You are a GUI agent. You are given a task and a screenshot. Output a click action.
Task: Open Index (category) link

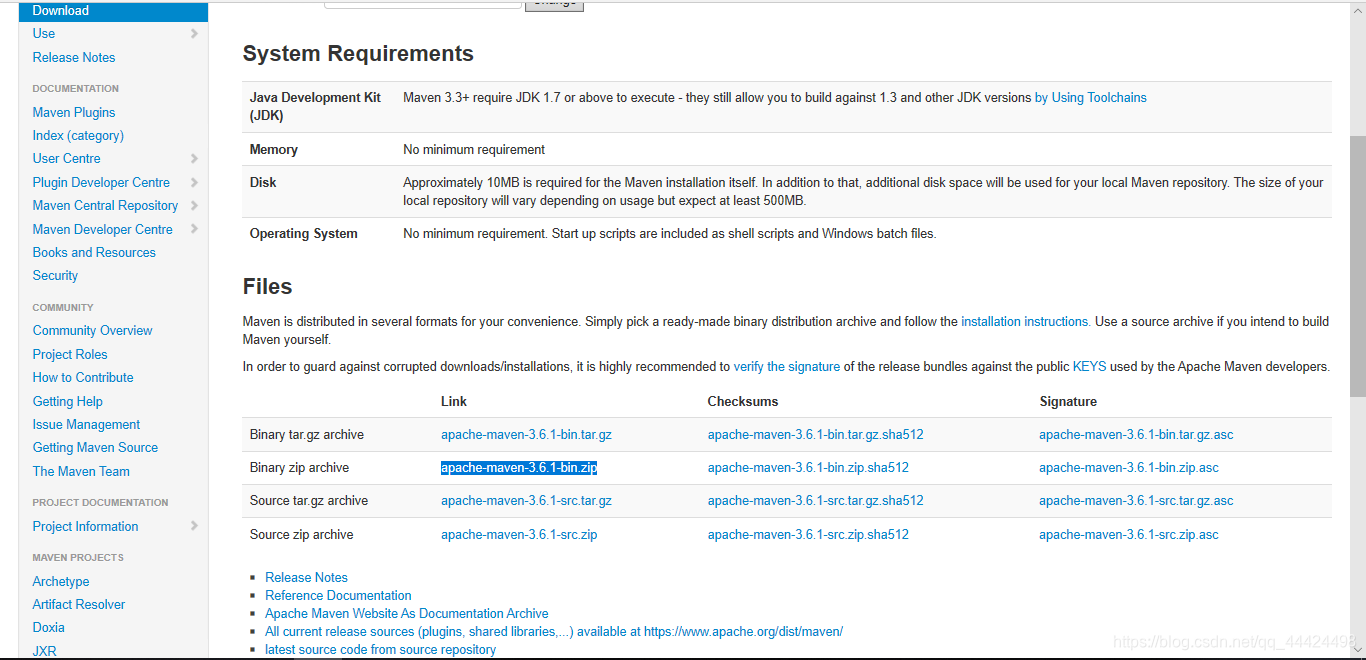(x=78, y=136)
